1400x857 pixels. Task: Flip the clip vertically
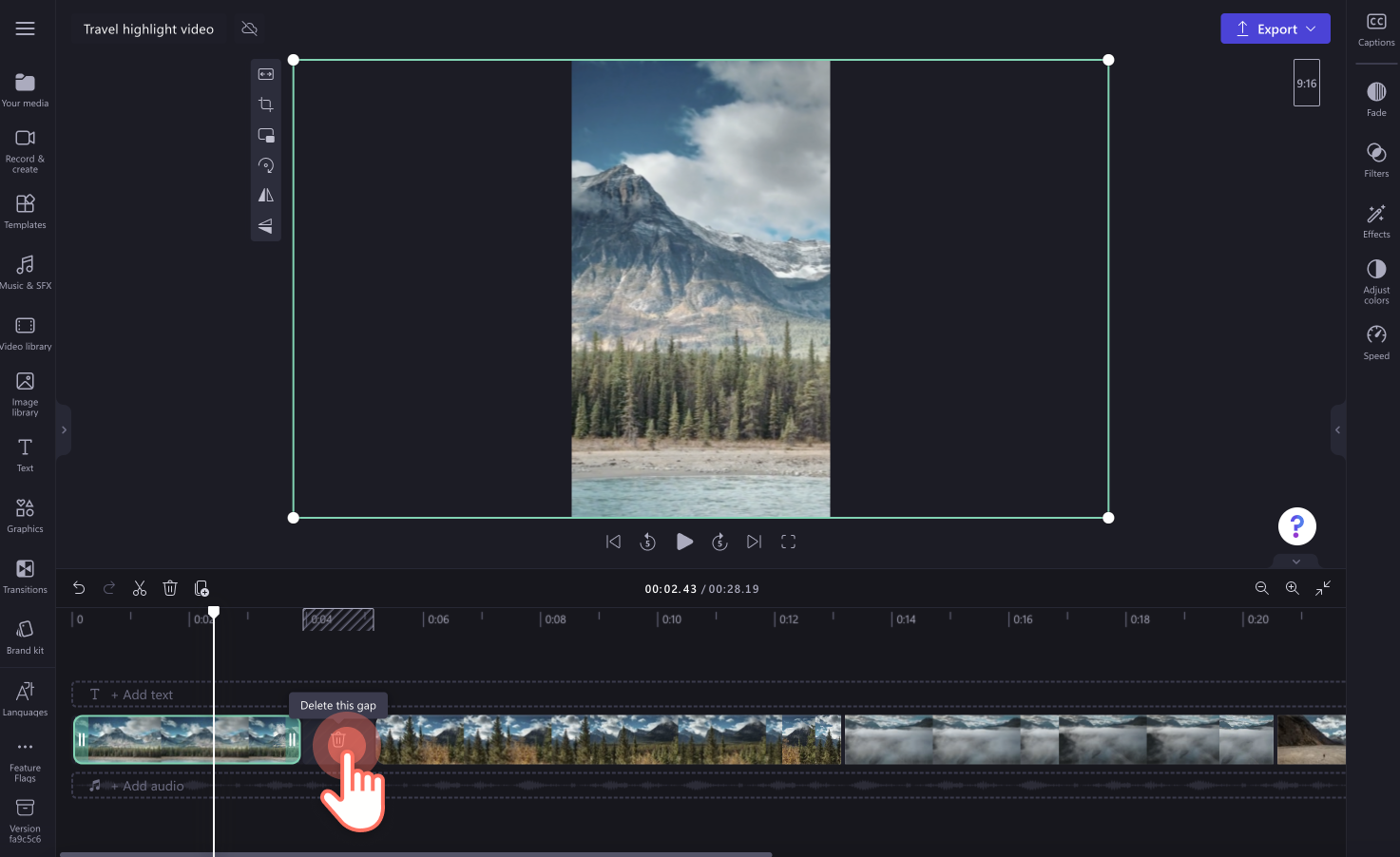click(x=266, y=225)
